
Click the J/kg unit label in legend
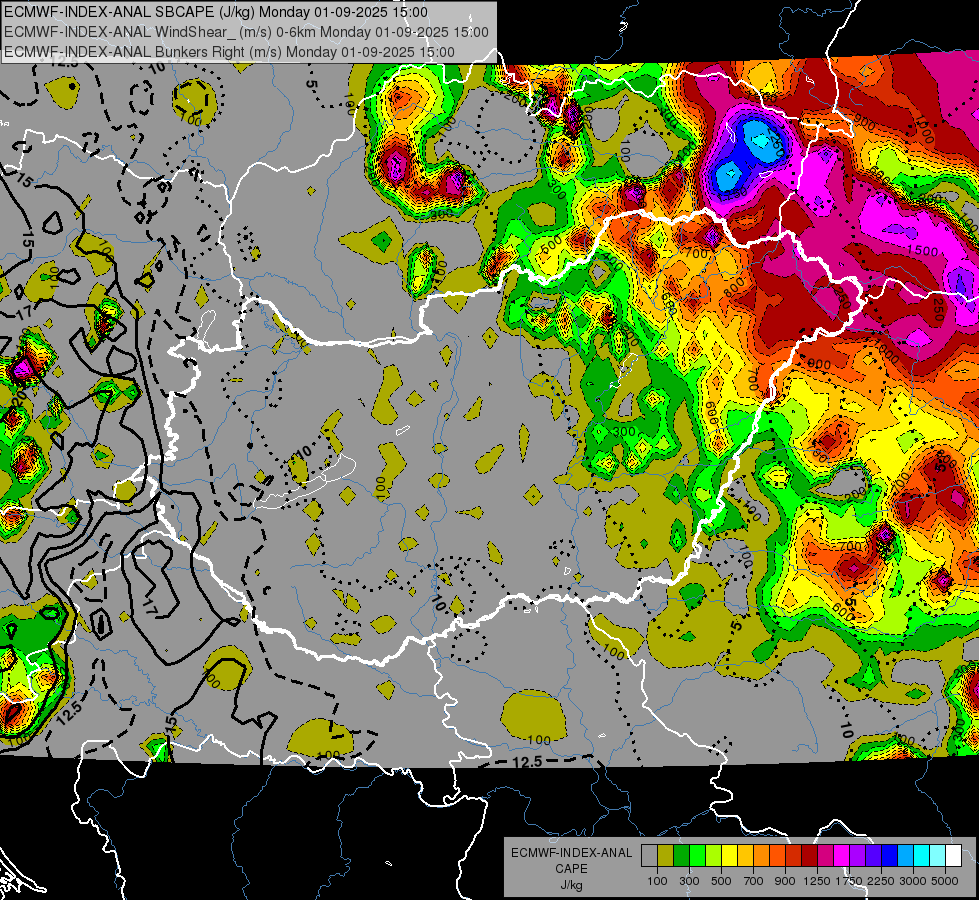571,885
